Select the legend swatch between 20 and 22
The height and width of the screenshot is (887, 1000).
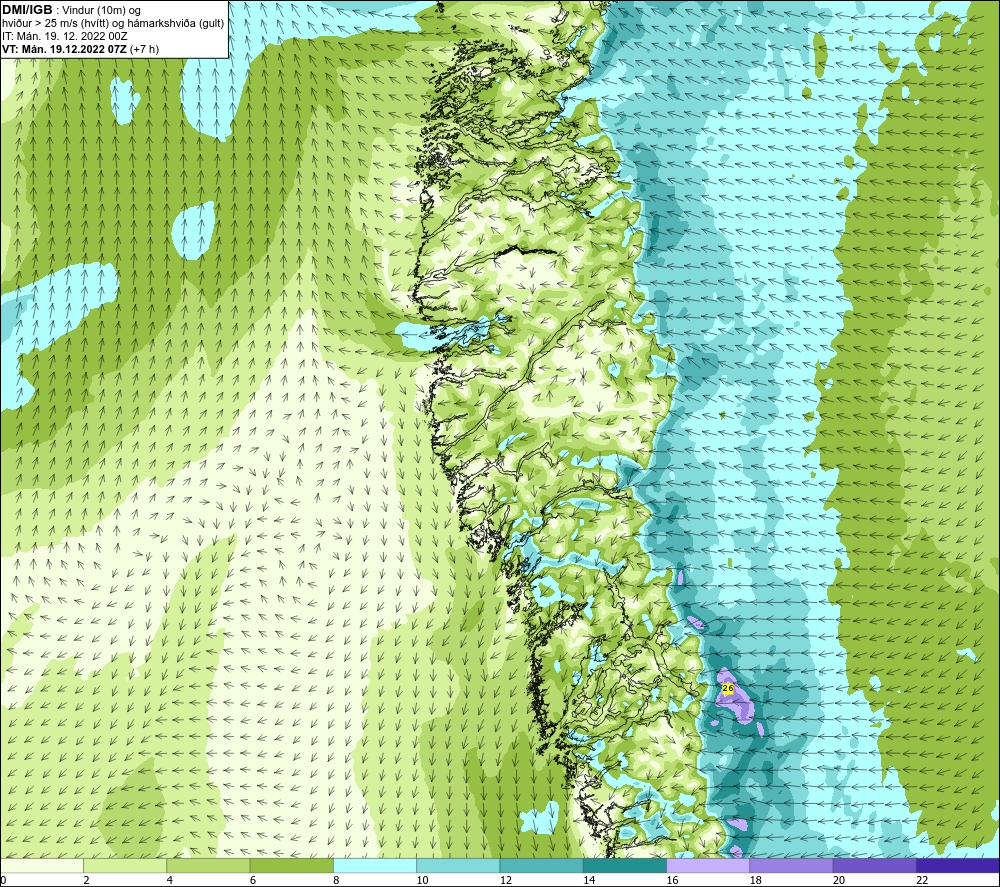(874, 865)
